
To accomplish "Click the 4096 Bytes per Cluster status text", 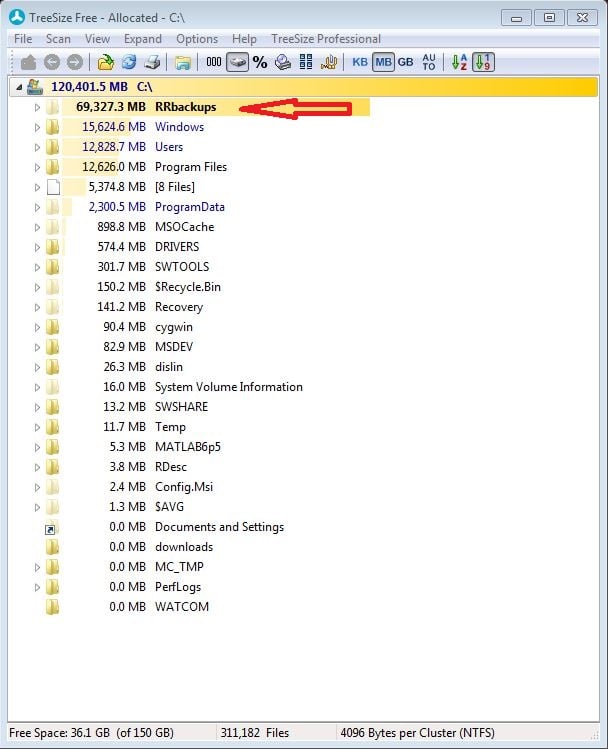I will [417, 733].
